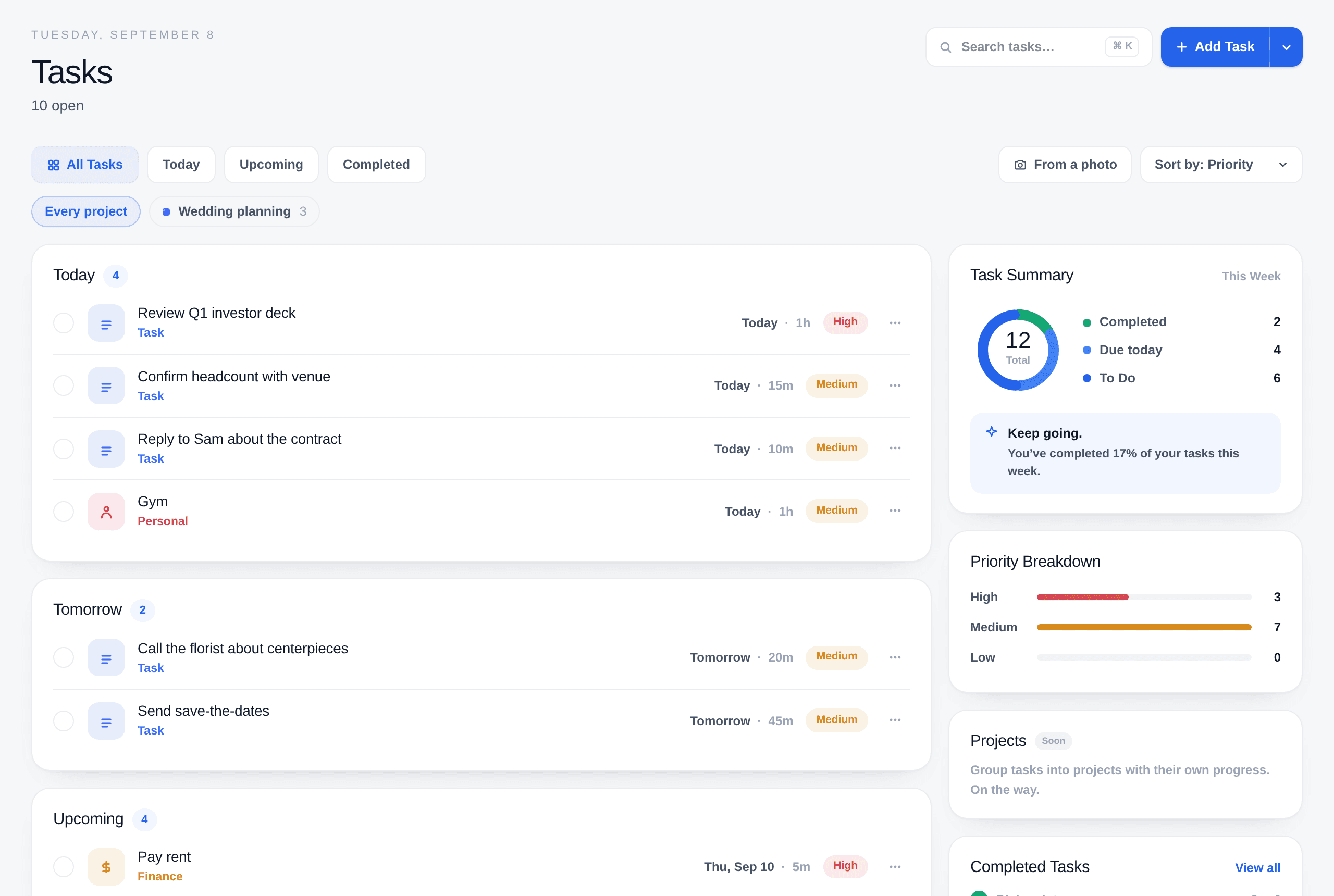Click the 12 Total donut chart
Screen dimensions: 1334x896
1017,350
